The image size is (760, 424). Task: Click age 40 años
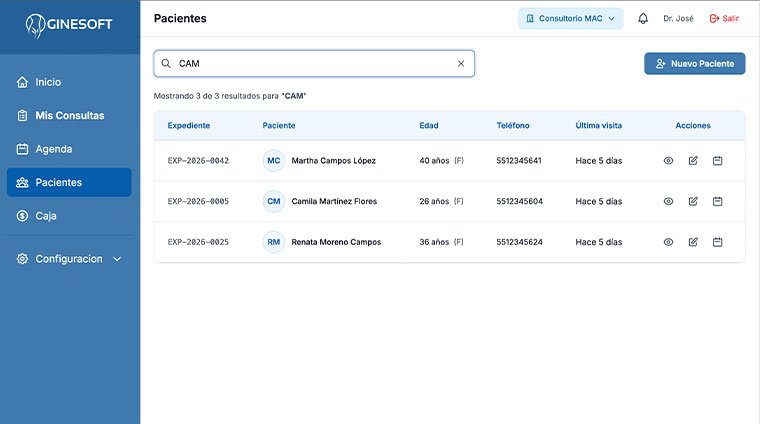(434, 161)
